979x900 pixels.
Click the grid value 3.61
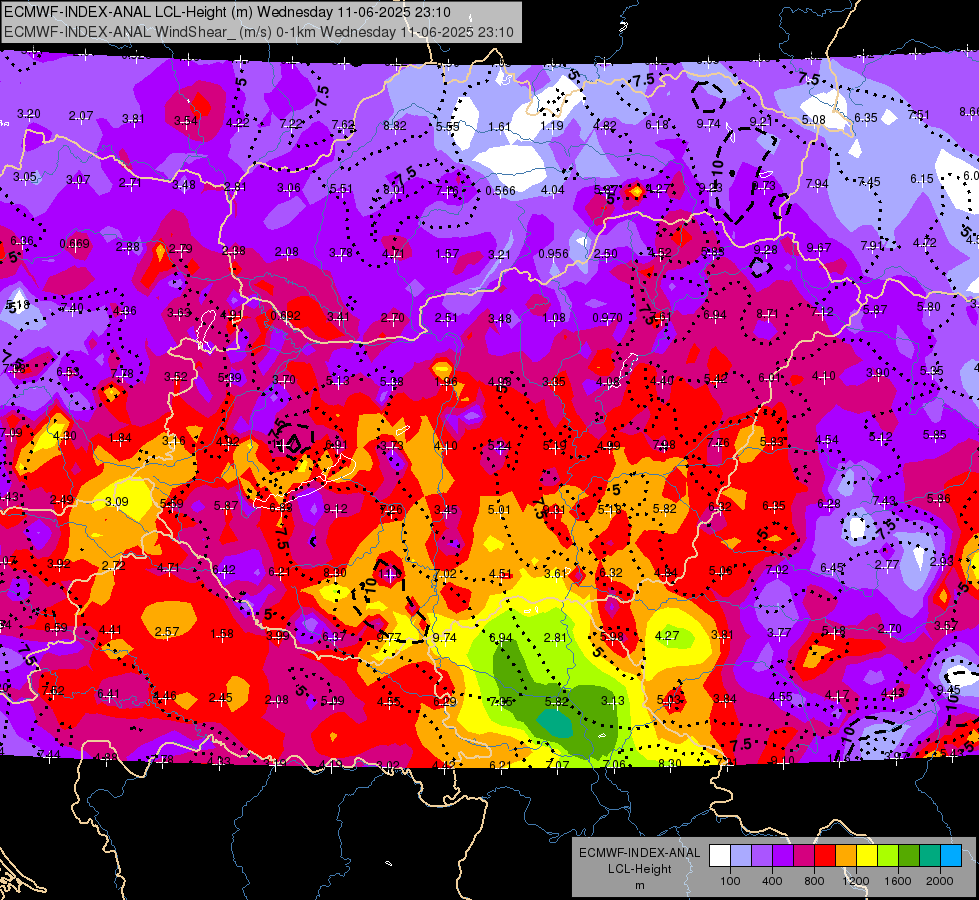pyautogui.click(x=555, y=573)
